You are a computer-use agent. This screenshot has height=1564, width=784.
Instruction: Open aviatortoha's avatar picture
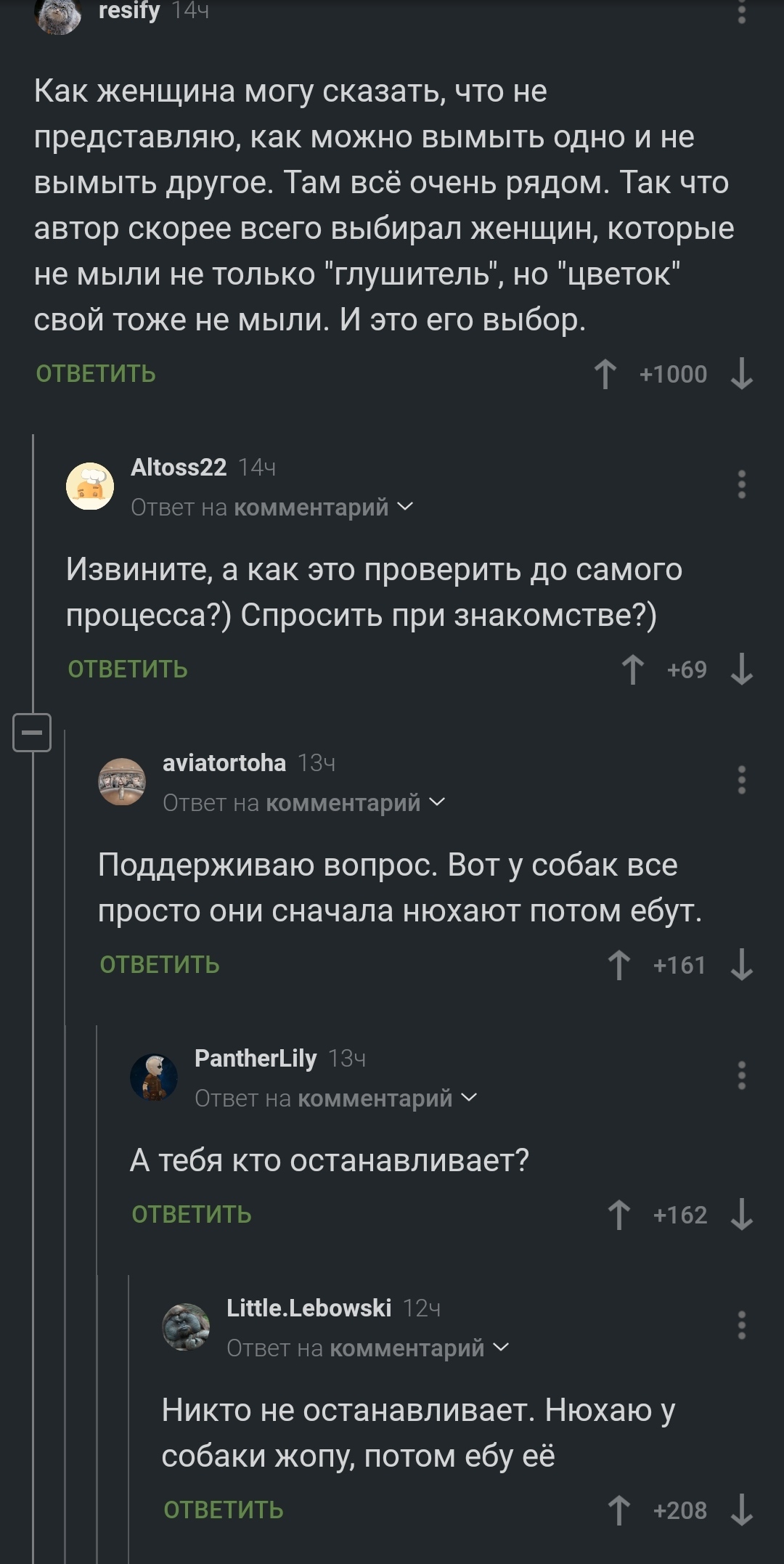(x=122, y=781)
